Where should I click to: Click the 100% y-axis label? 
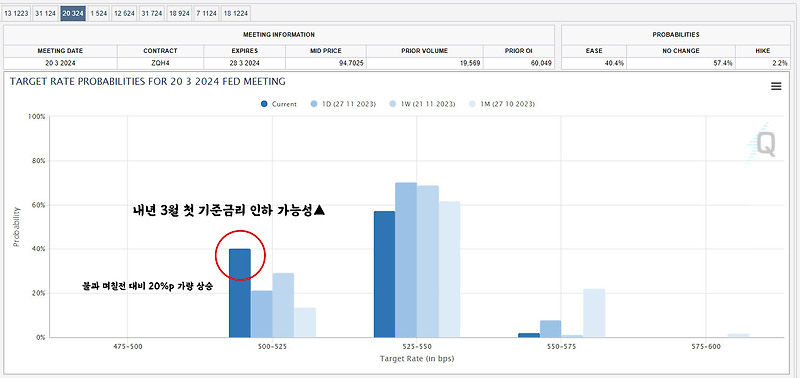click(x=37, y=116)
